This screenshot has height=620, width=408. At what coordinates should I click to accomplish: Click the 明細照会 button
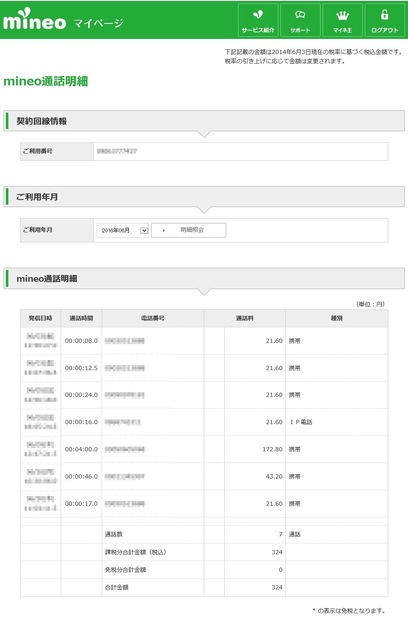coord(189,230)
